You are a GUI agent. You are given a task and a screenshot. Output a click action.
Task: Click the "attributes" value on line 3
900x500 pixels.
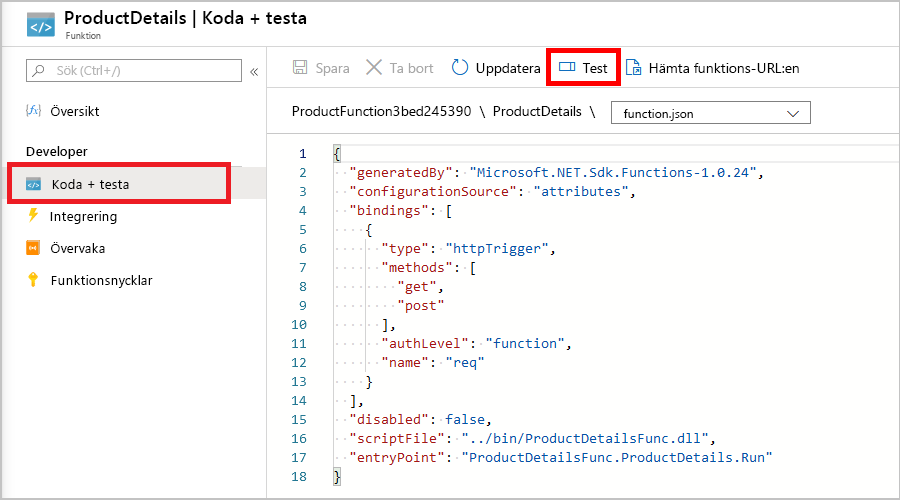[581, 191]
